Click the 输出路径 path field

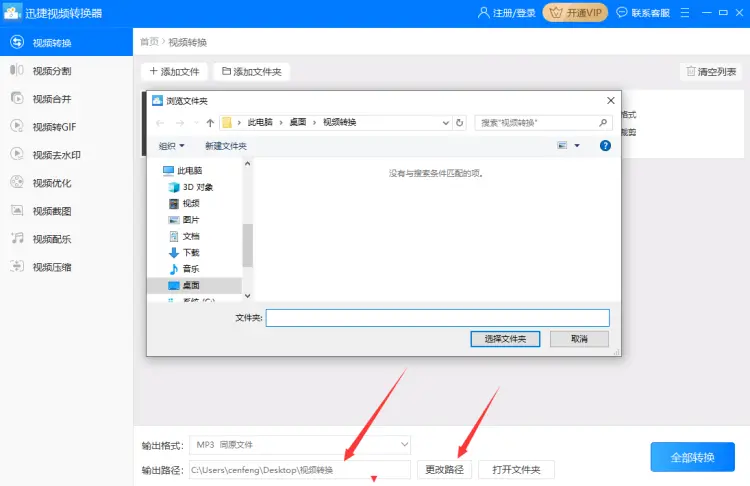[x=300, y=470]
